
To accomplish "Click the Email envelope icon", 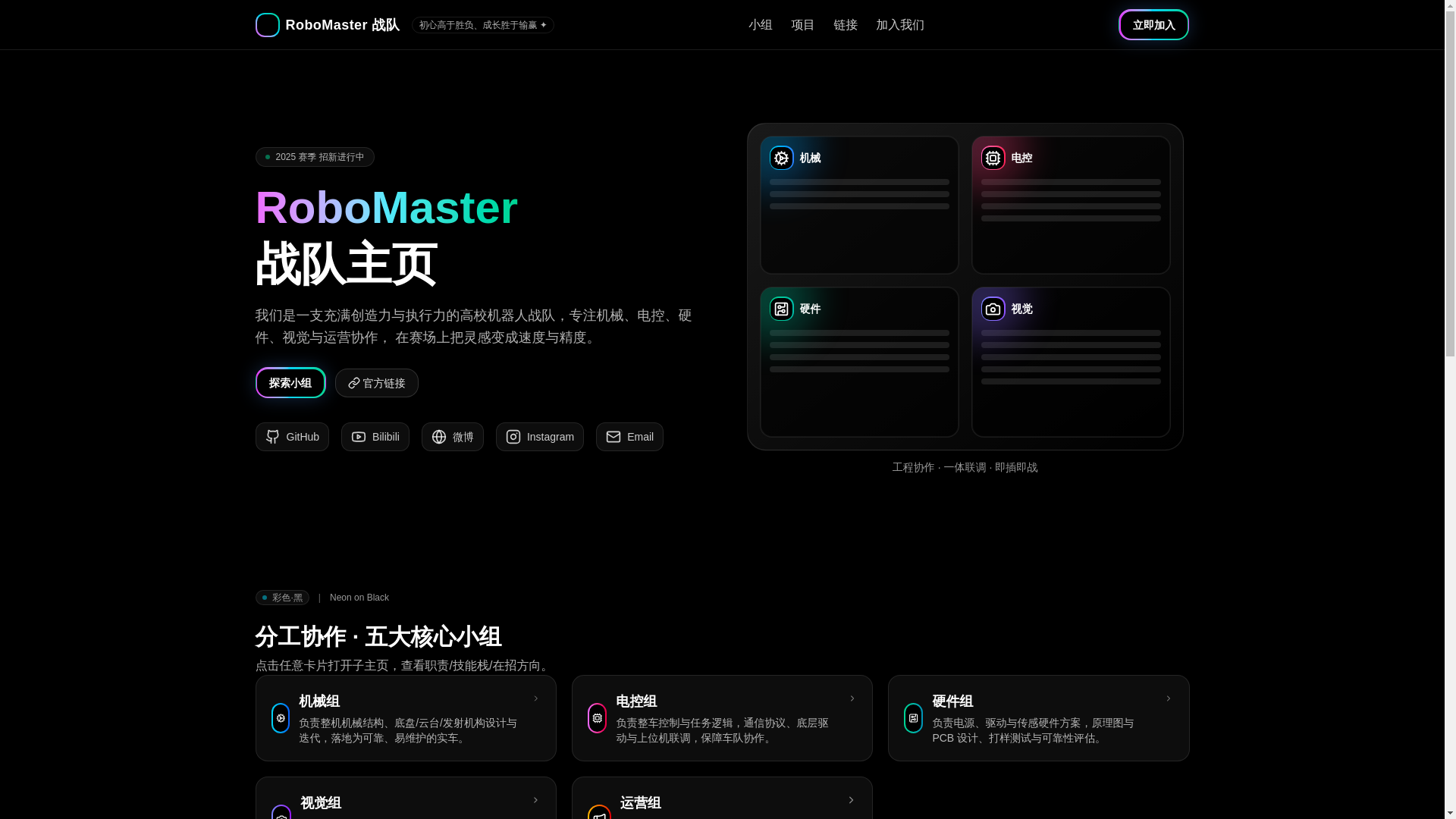I will point(613,437).
